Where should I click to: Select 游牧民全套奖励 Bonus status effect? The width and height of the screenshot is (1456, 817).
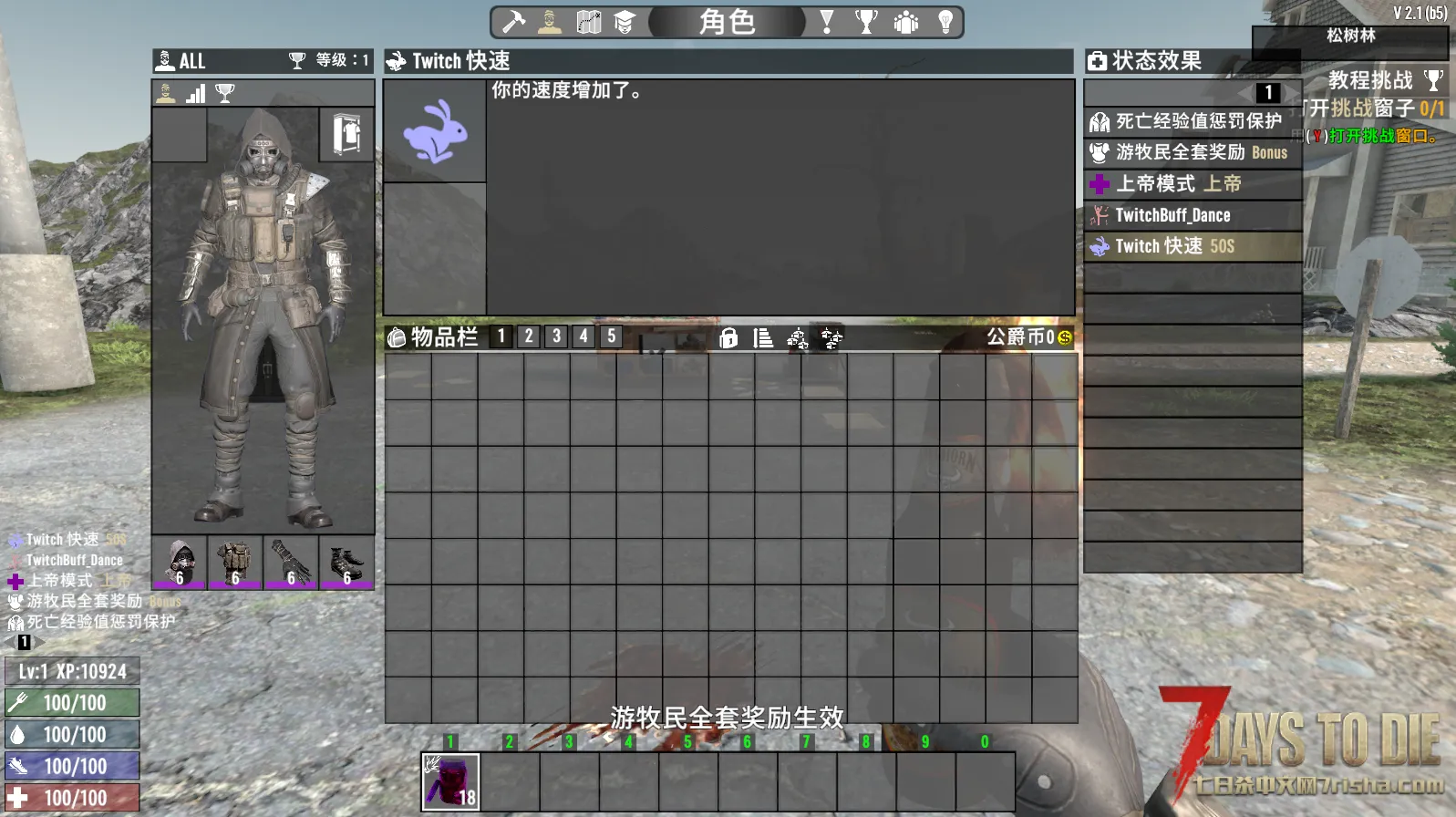pos(1193,152)
